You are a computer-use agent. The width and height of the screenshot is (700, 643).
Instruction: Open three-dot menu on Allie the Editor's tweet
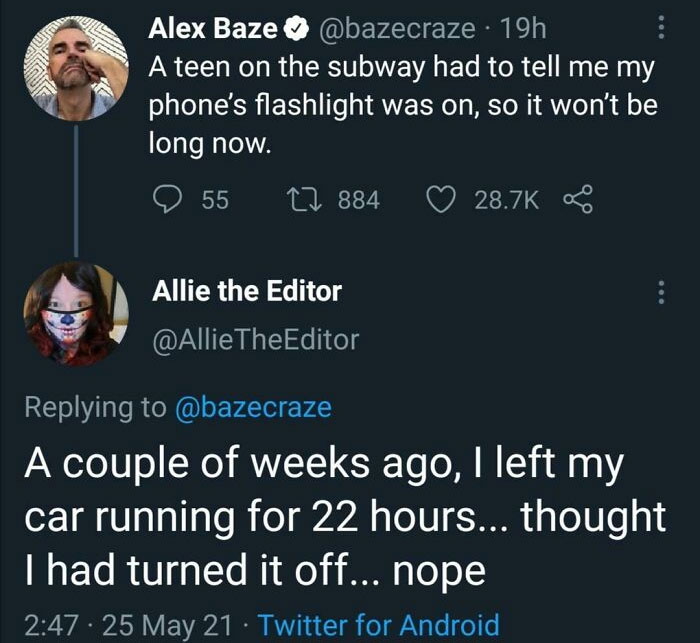tap(659, 293)
